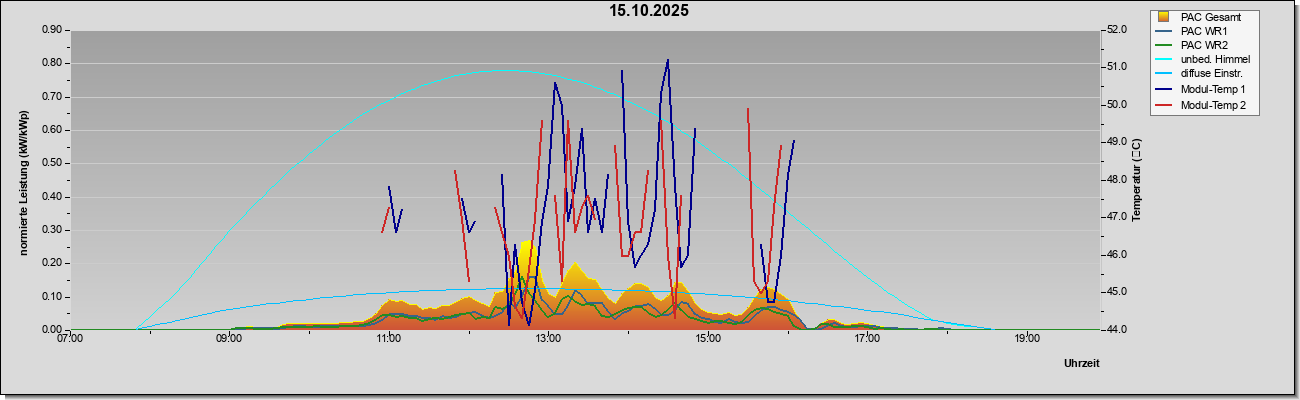Click the diffuse Einstr. legend label

(1212, 74)
